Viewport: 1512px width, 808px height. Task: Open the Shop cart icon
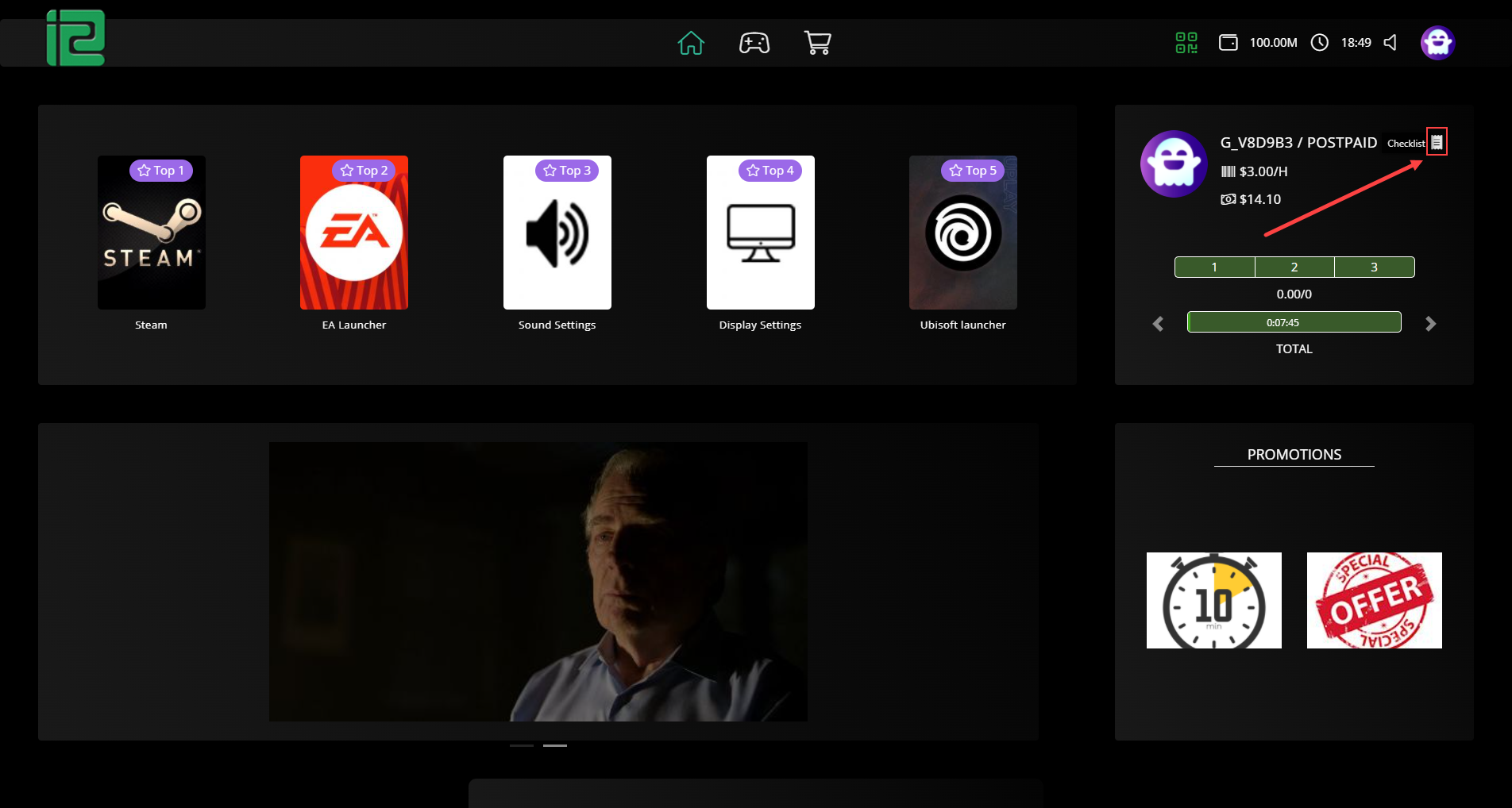point(817,43)
